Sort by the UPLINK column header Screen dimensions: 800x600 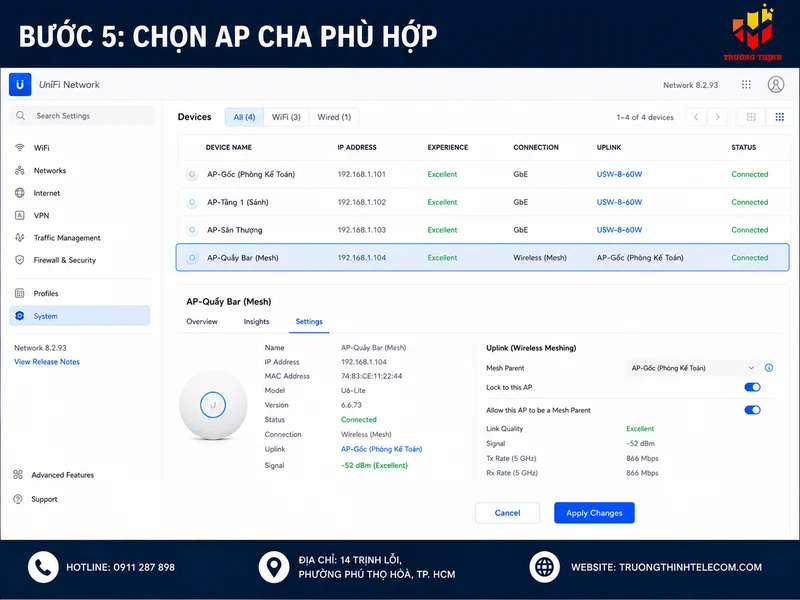pyautogui.click(x=609, y=147)
